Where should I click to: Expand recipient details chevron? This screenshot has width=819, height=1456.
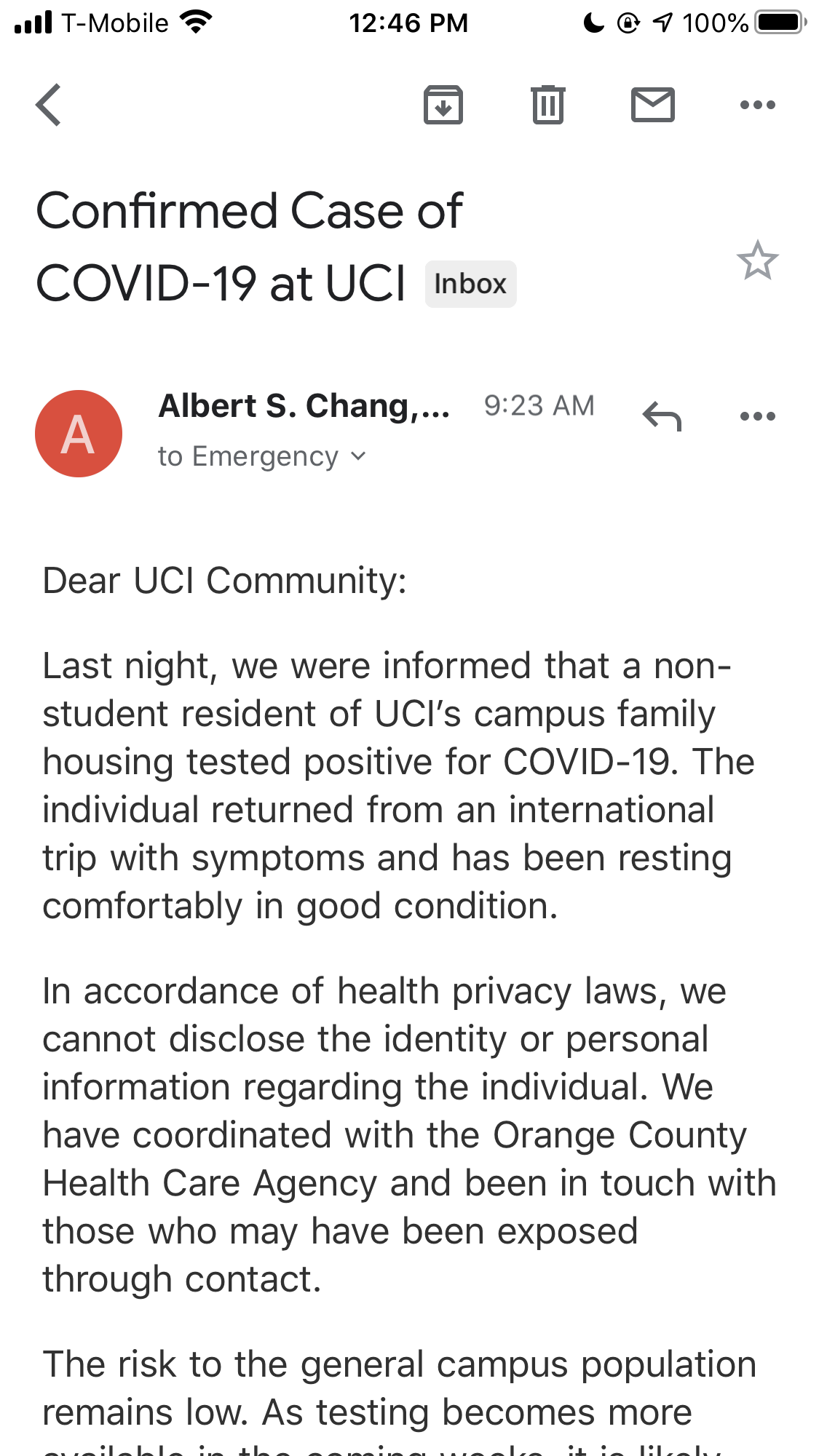[358, 456]
